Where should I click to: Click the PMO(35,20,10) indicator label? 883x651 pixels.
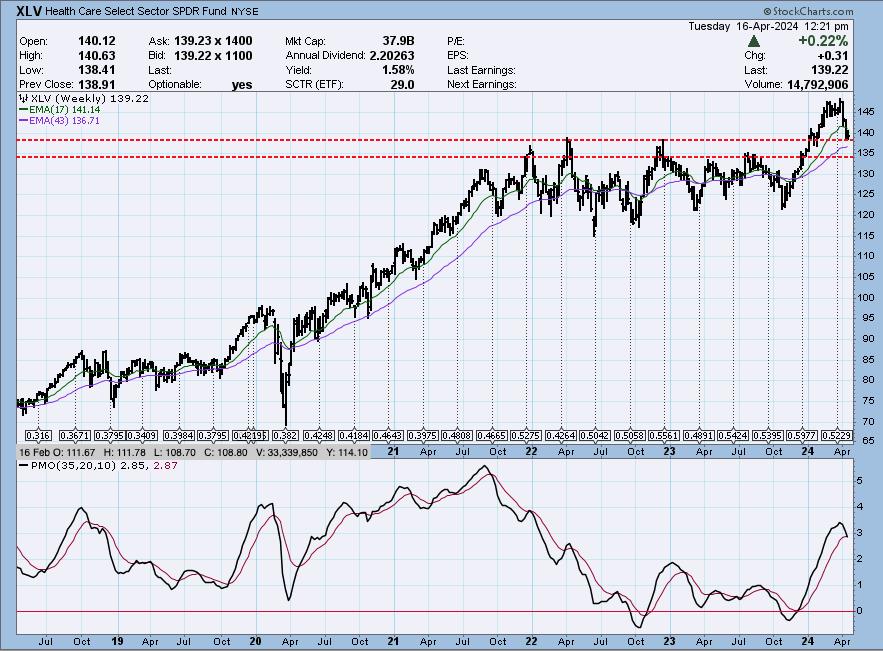[x=73, y=466]
